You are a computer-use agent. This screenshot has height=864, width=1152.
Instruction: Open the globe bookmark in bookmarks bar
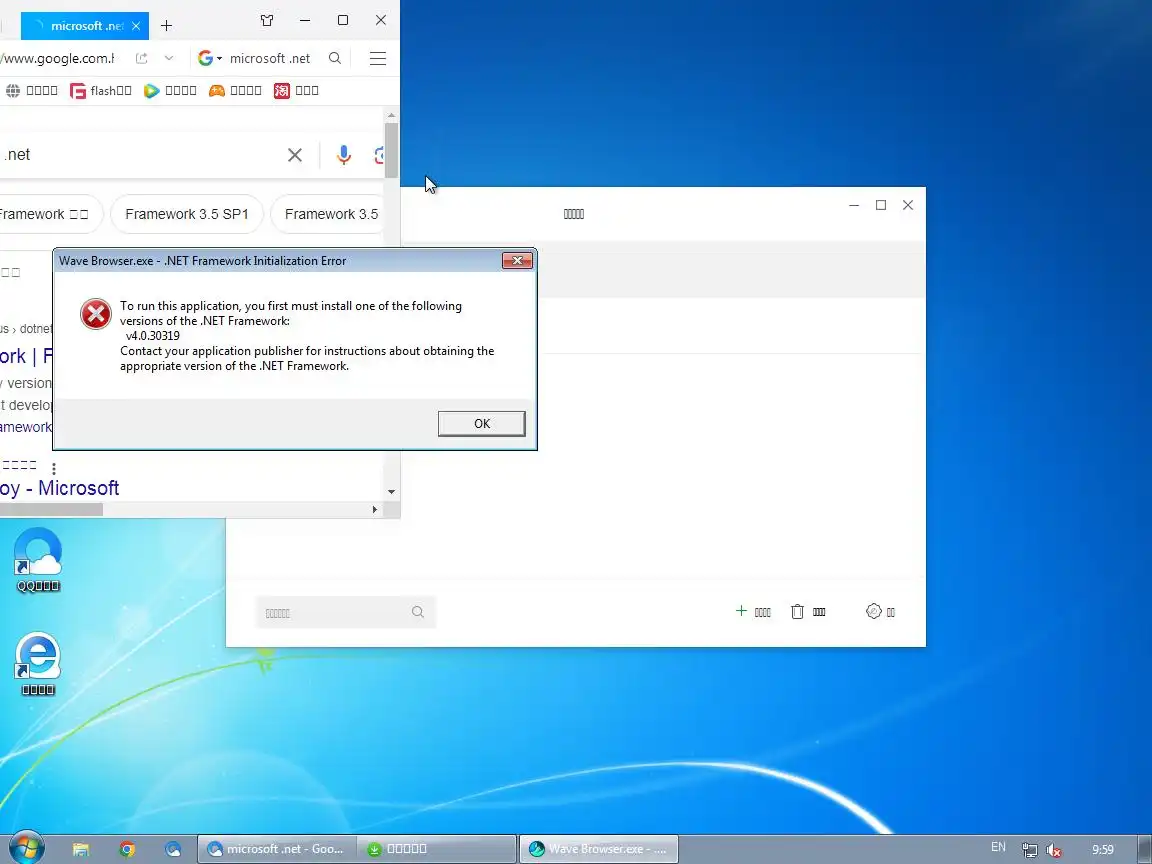32,90
